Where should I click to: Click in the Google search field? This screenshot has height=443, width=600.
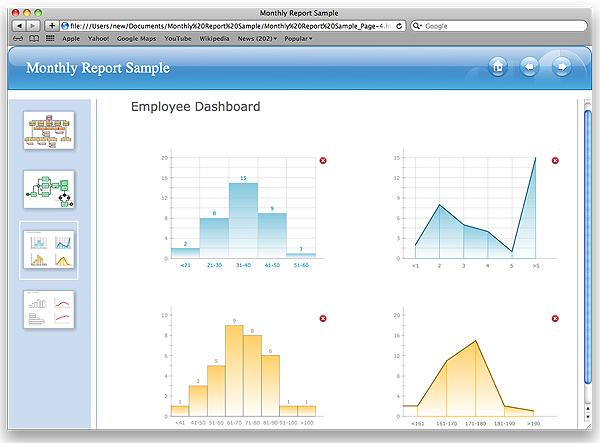click(x=500, y=24)
